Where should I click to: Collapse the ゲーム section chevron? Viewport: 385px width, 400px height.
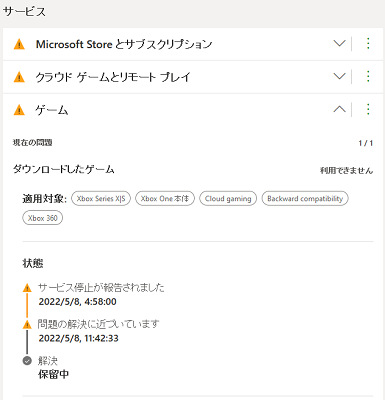pyautogui.click(x=339, y=109)
